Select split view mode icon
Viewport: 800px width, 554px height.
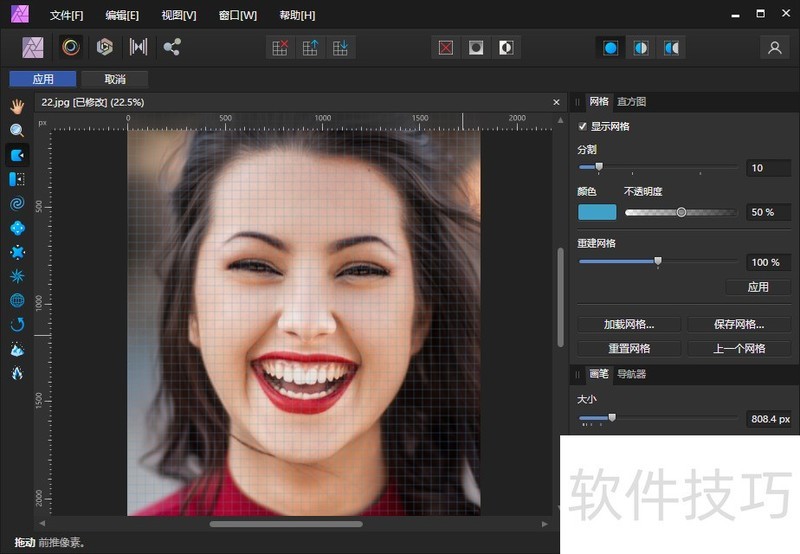tap(641, 48)
